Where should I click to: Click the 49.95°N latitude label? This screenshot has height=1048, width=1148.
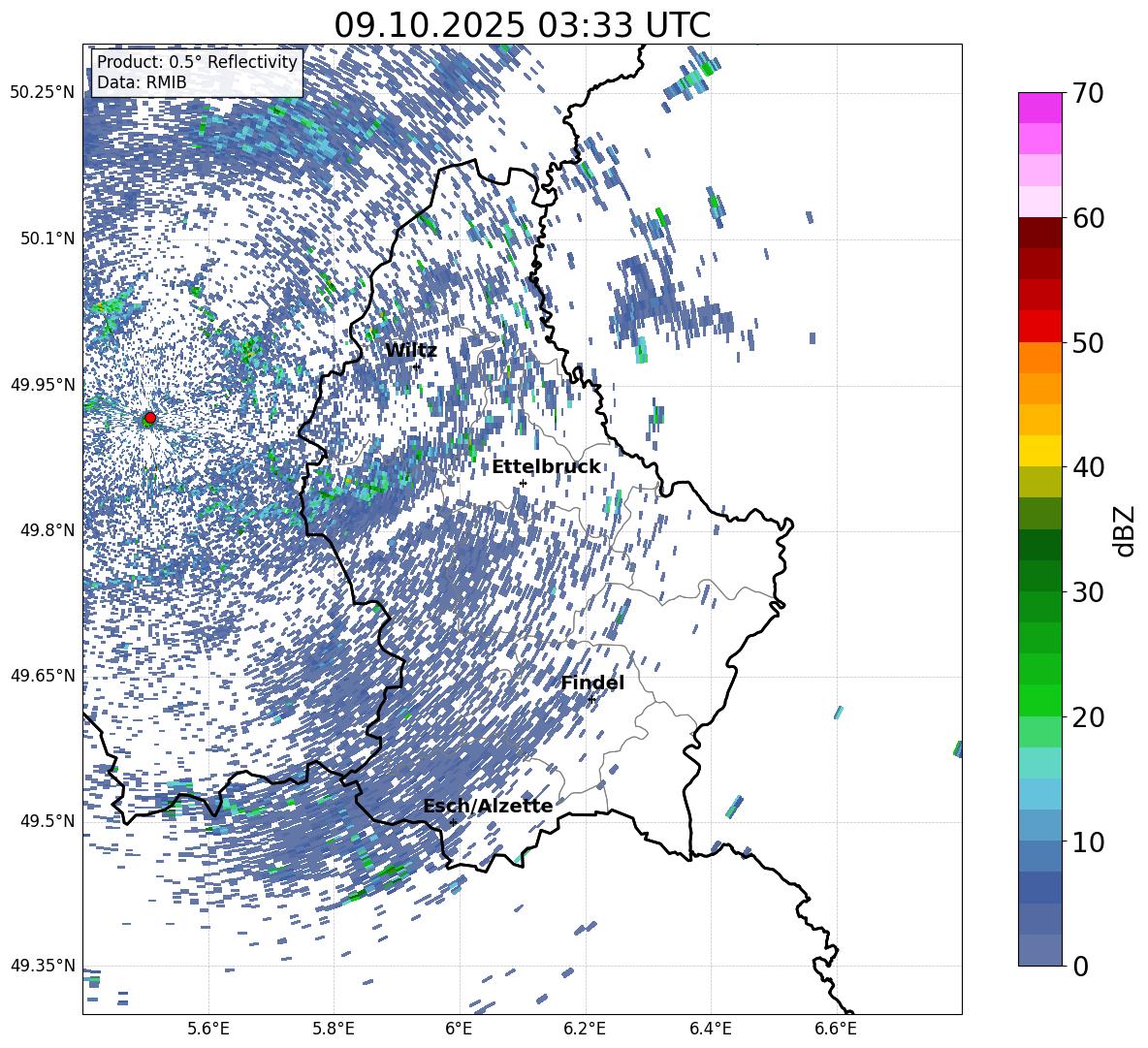43,384
